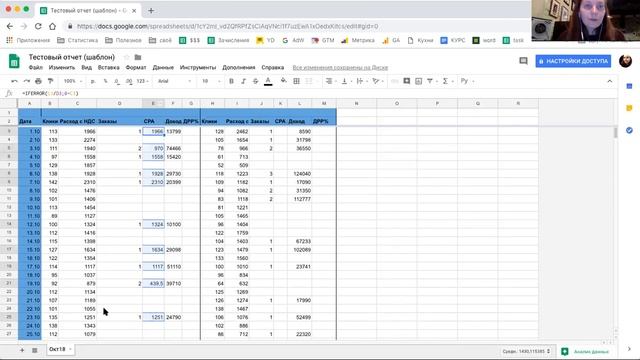Image resolution: width=640 pixels, height=360 pixels.
Task: Open the fill color picker
Action: [283, 81]
